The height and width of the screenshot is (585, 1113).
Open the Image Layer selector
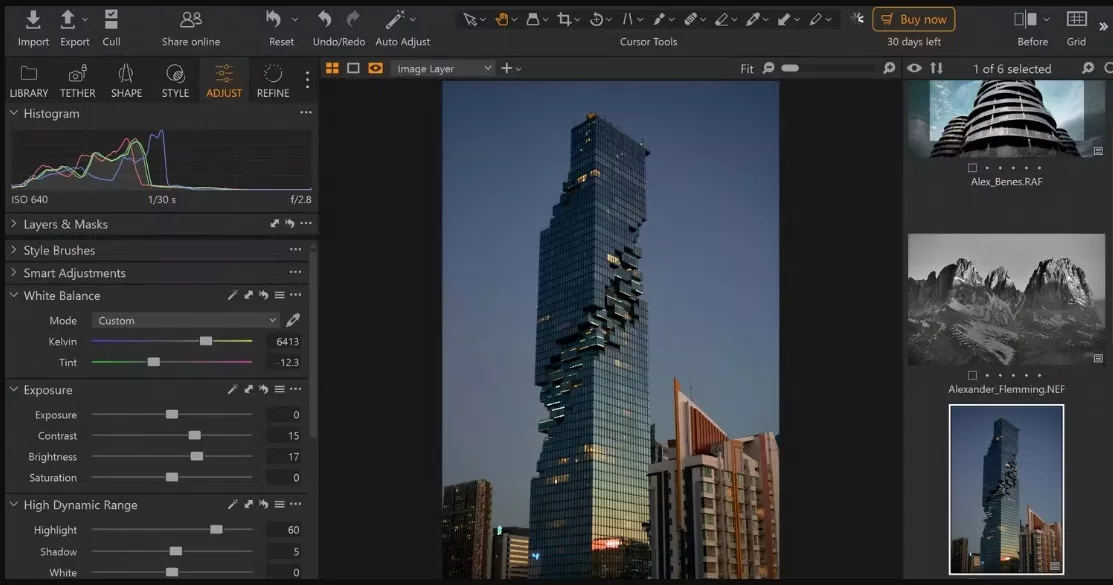pyautogui.click(x=444, y=69)
